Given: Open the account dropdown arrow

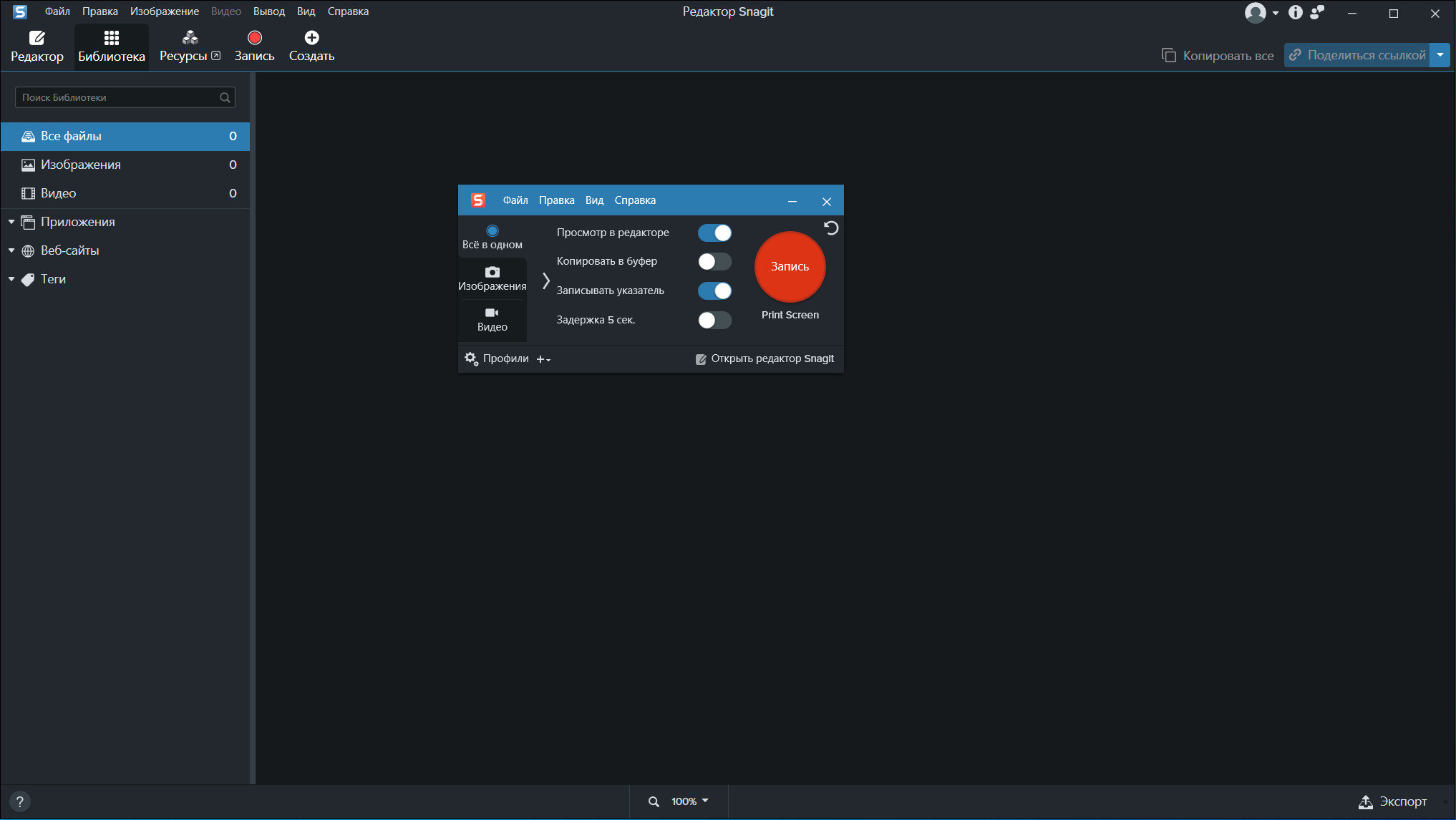Looking at the screenshot, I should pyautogui.click(x=1276, y=13).
